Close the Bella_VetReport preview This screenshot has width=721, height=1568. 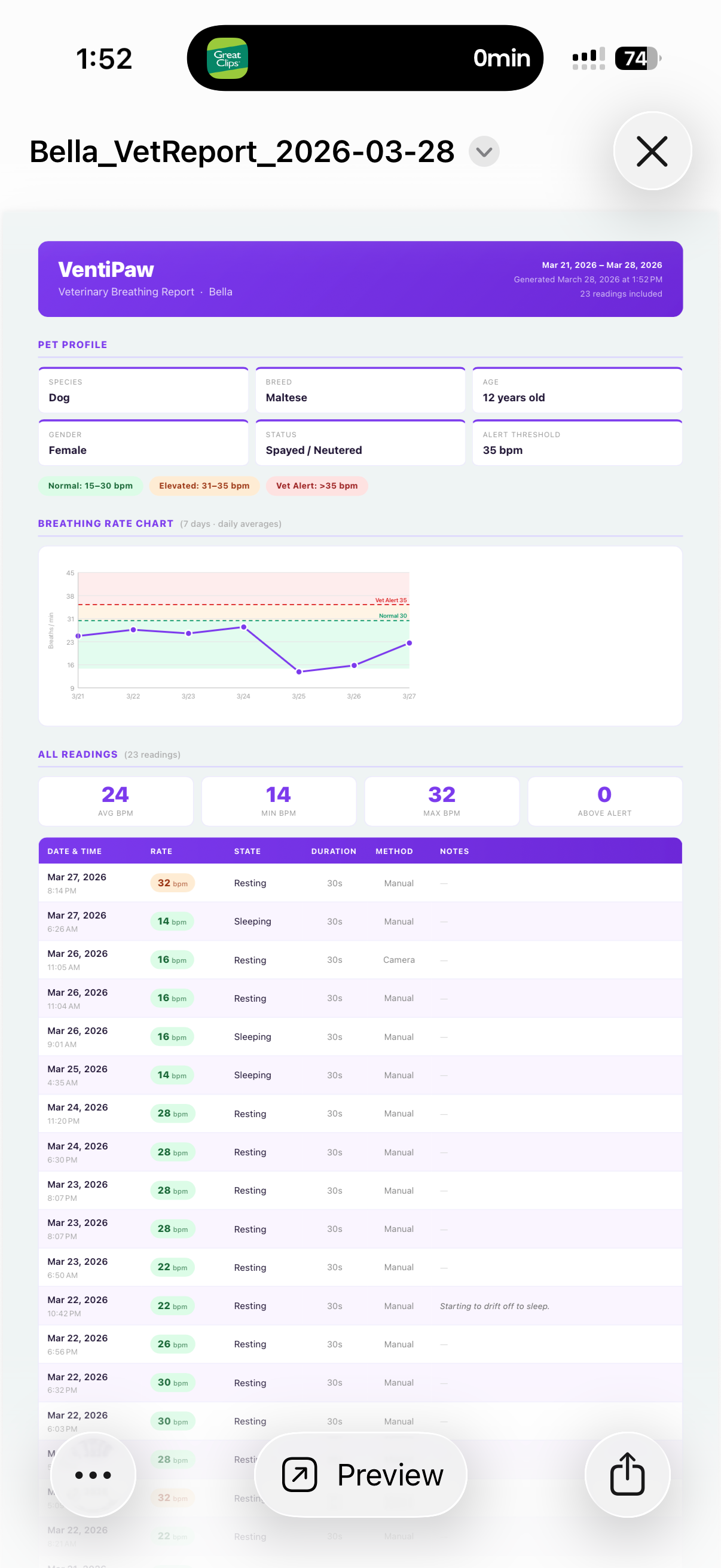tap(652, 151)
